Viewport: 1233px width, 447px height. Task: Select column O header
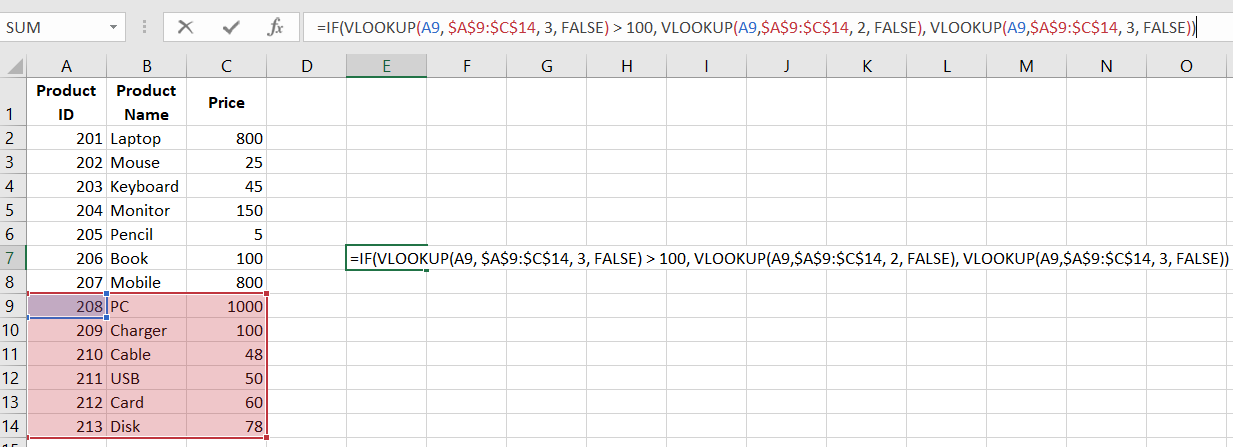click(1186, 67)
